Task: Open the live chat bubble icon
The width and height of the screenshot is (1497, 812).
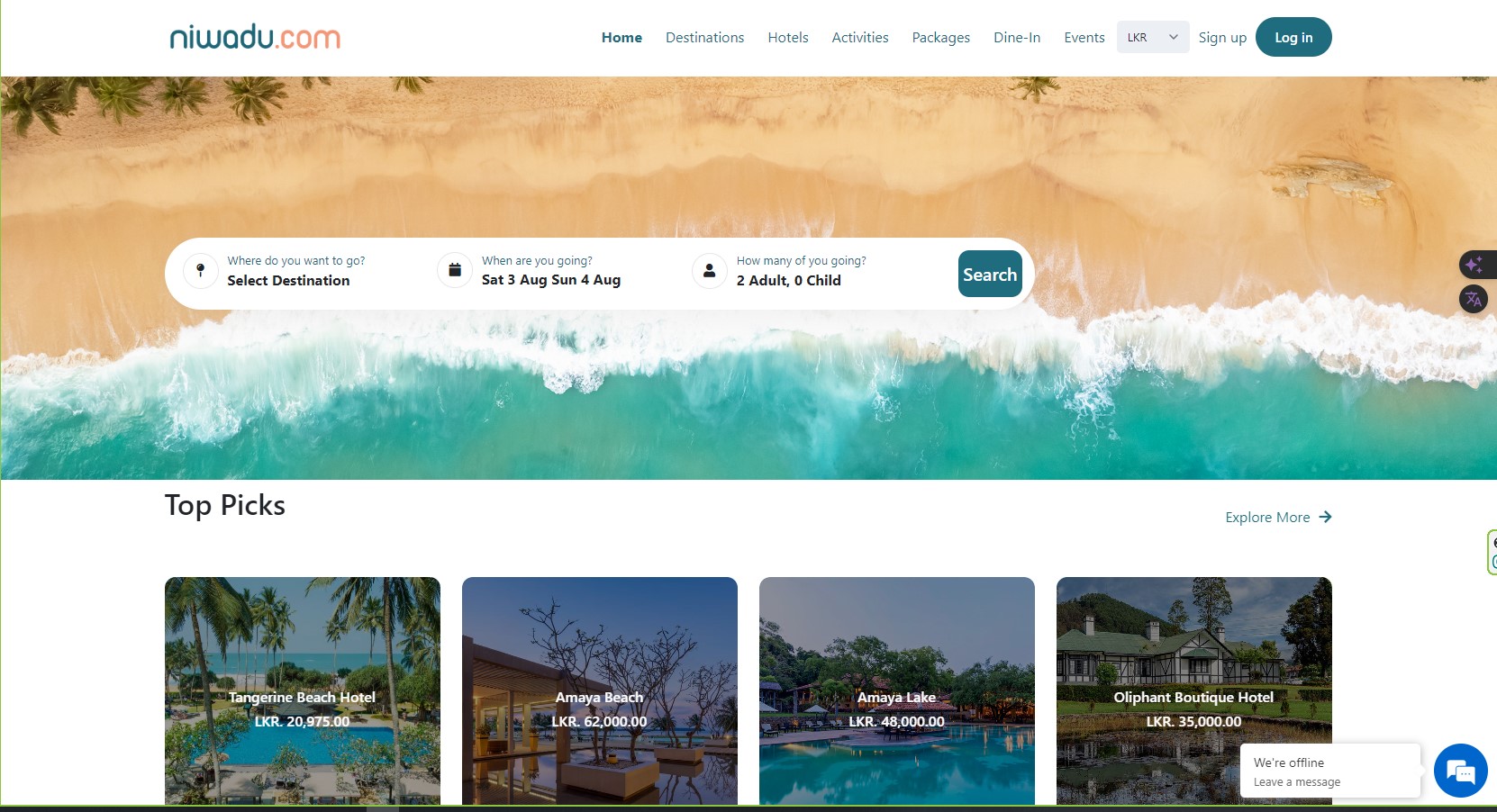Action: [x=1460, y=771]
